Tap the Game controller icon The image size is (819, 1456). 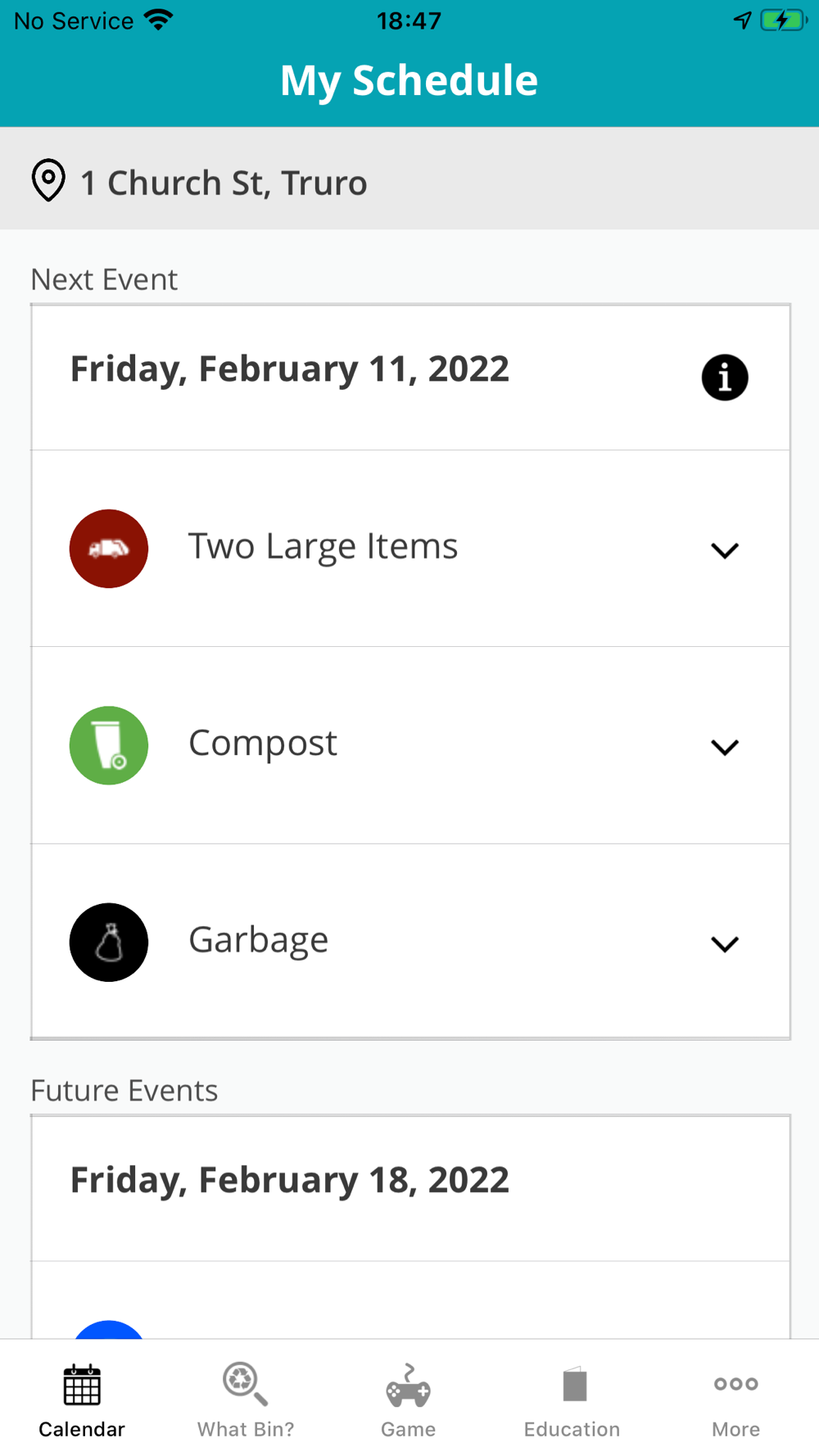pyautogui.click(x=408, y=1386)
